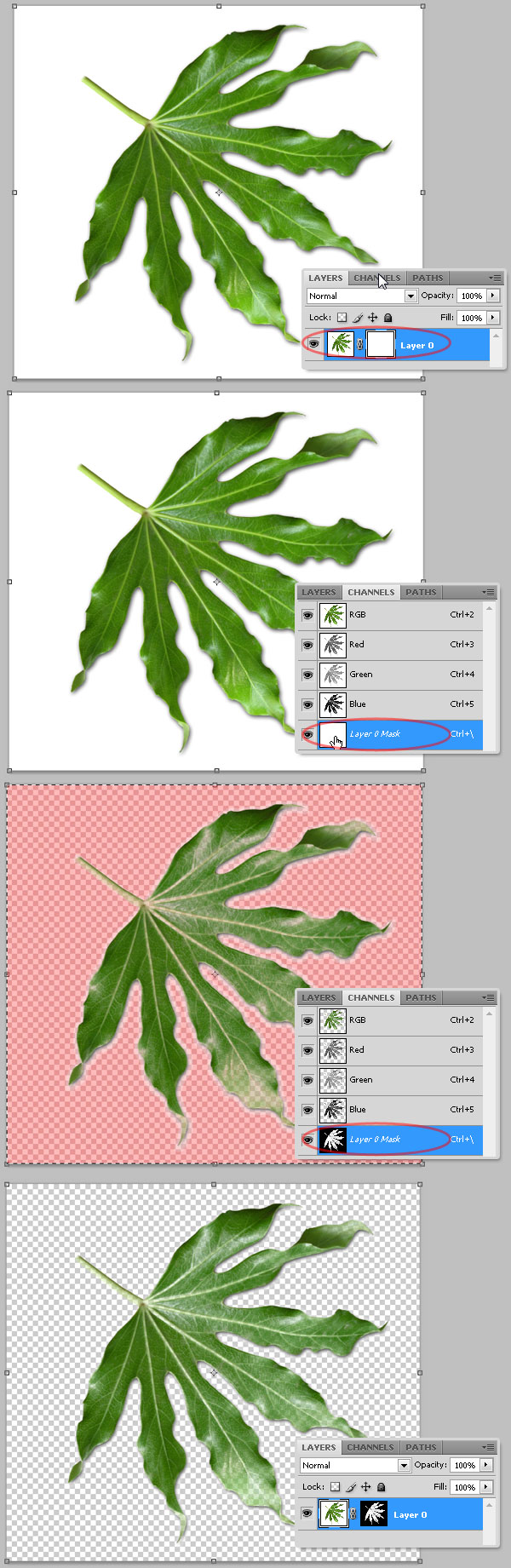This screenshot has height=1568, width=511.
Task: Click Lock position icon in top Layers panel
Action: point(372,318)
